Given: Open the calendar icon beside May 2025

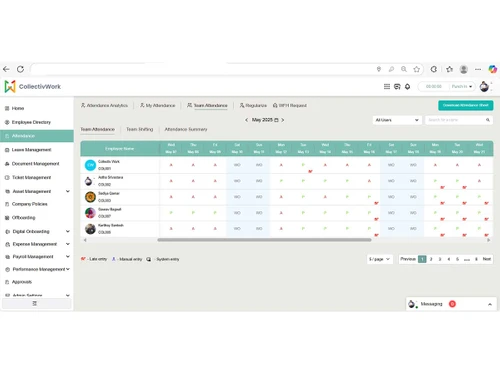Looking at the screenshot, I should point(276,120).
